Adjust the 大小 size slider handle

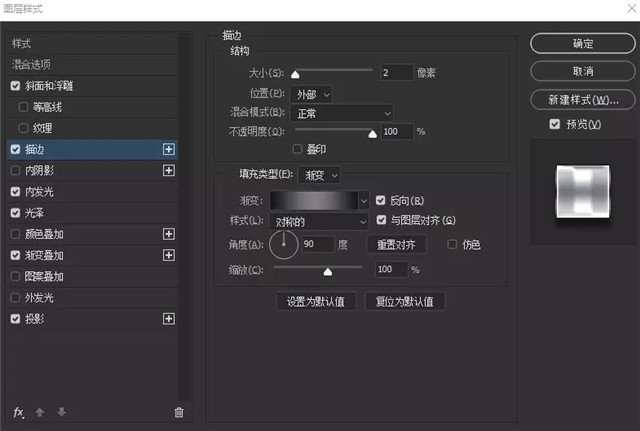295,74
